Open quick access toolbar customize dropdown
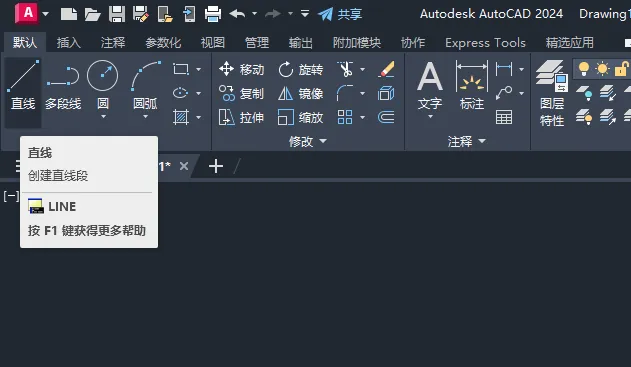The image size is (631, 367). 305,14
